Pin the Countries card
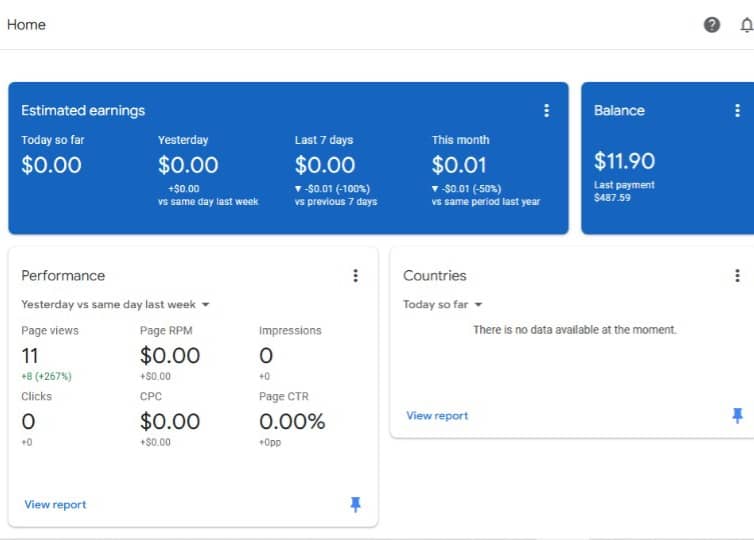This screenshot has width=754, height=540. click(738, 416)
